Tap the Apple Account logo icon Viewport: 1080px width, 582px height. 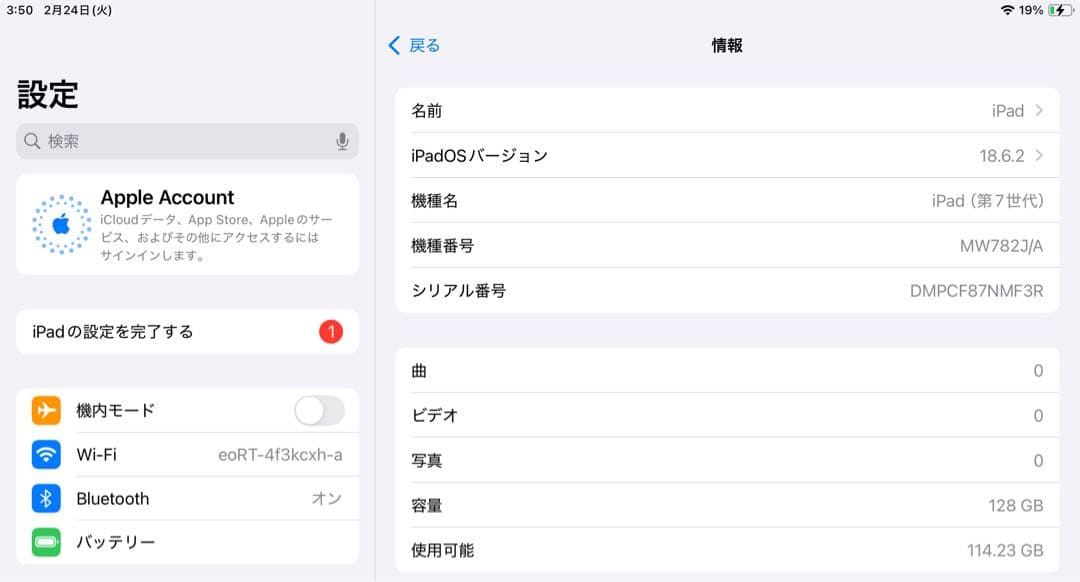click(x=61, y=225)
